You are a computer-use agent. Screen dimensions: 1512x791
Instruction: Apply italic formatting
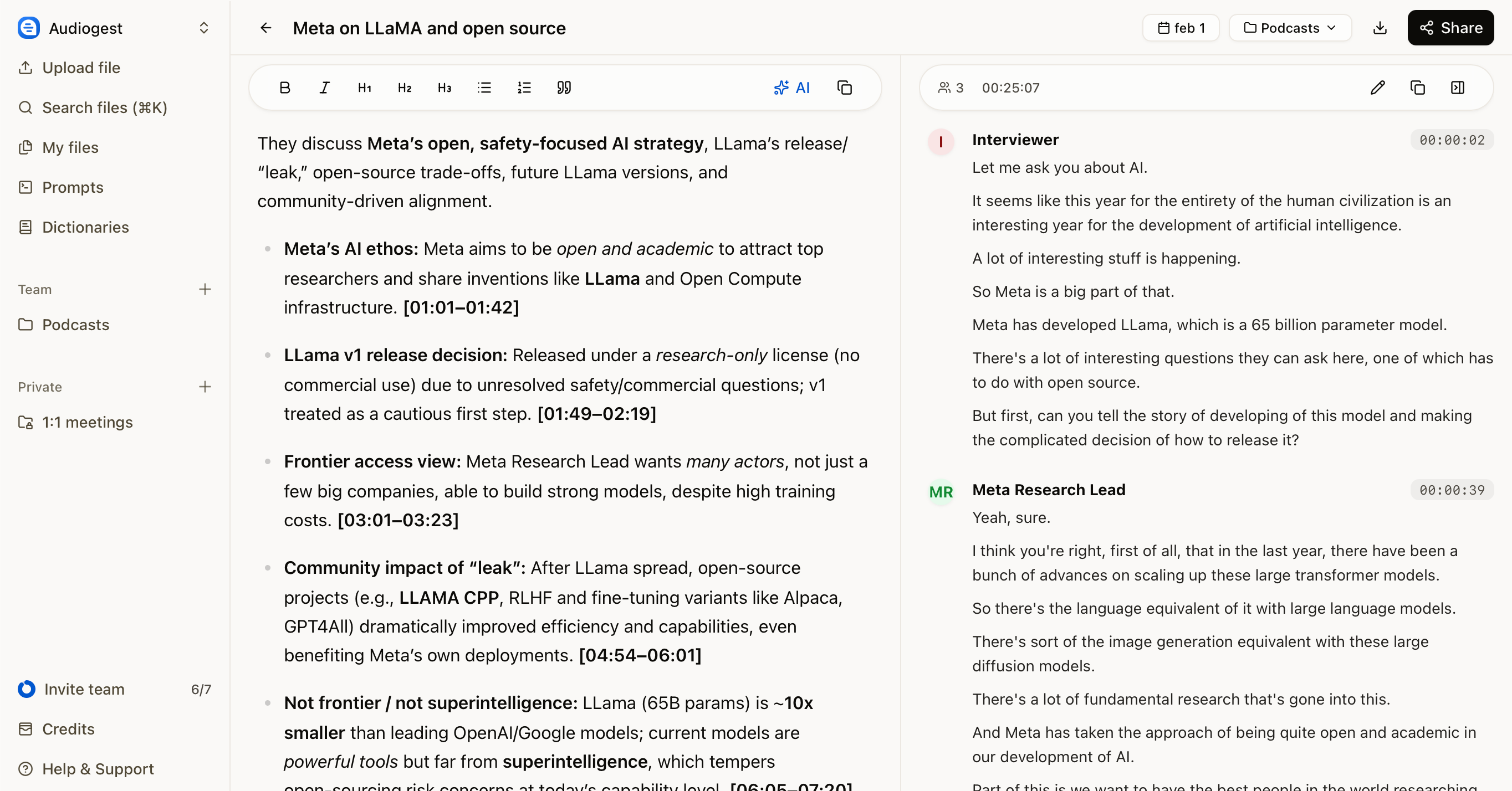click(x=325, y=88)
